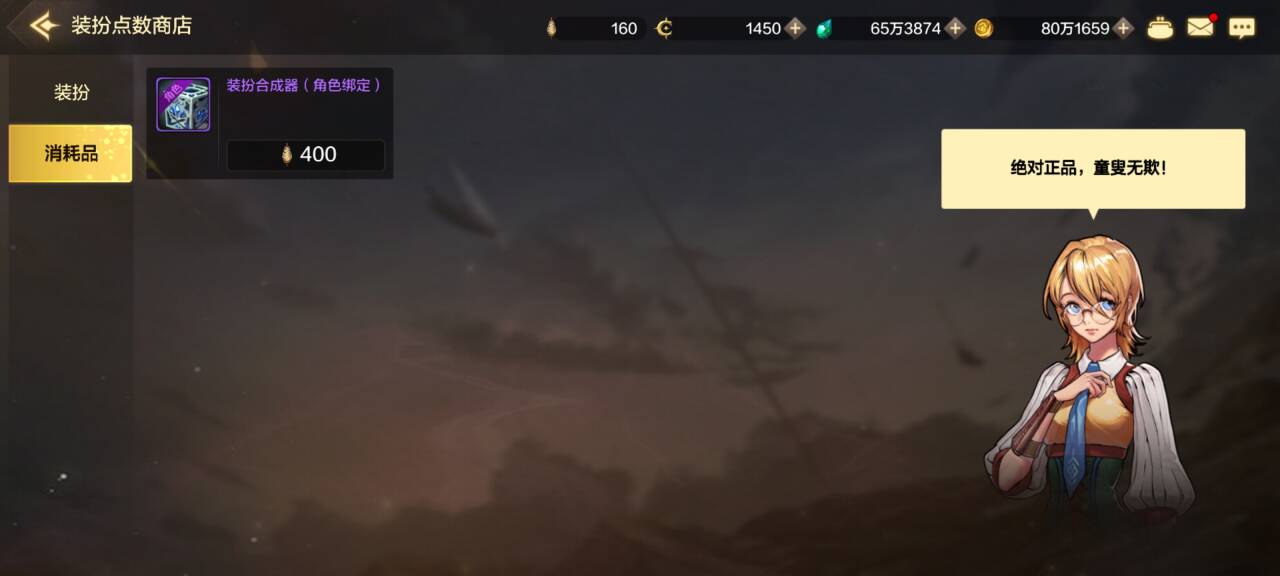Viewport: 1280px width, 576px height.
Task: Buy the item for 400 points
Action: 306,155
